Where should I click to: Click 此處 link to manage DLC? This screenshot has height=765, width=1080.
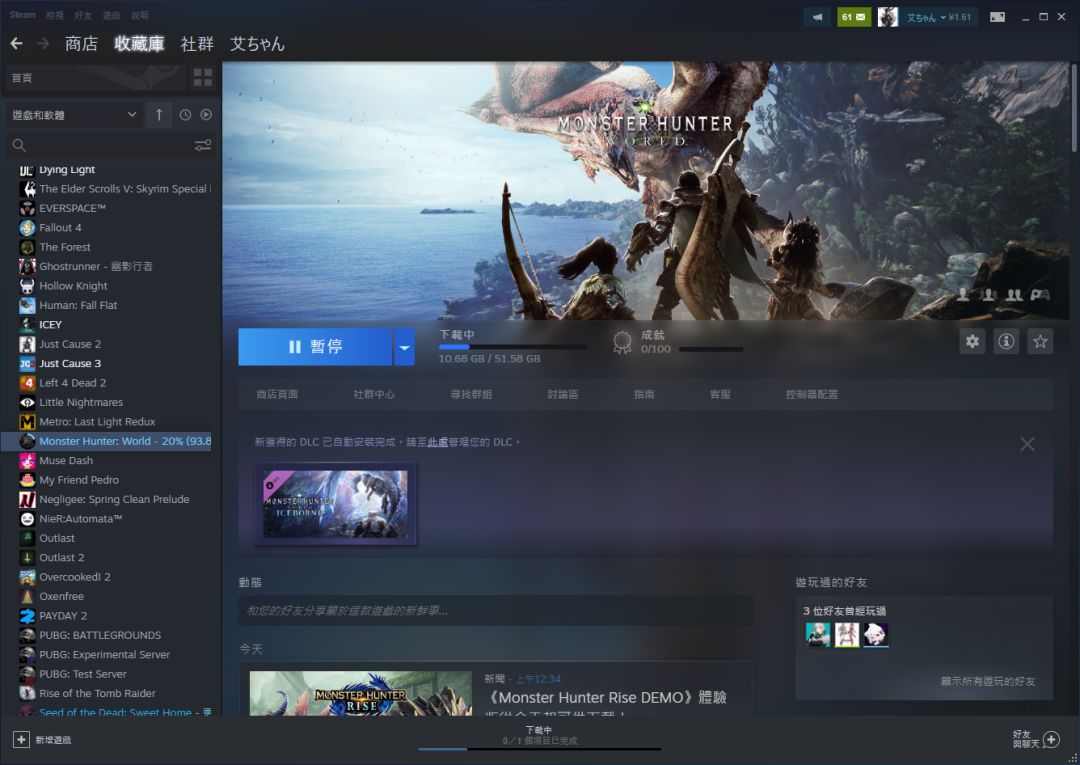(437, 442)
